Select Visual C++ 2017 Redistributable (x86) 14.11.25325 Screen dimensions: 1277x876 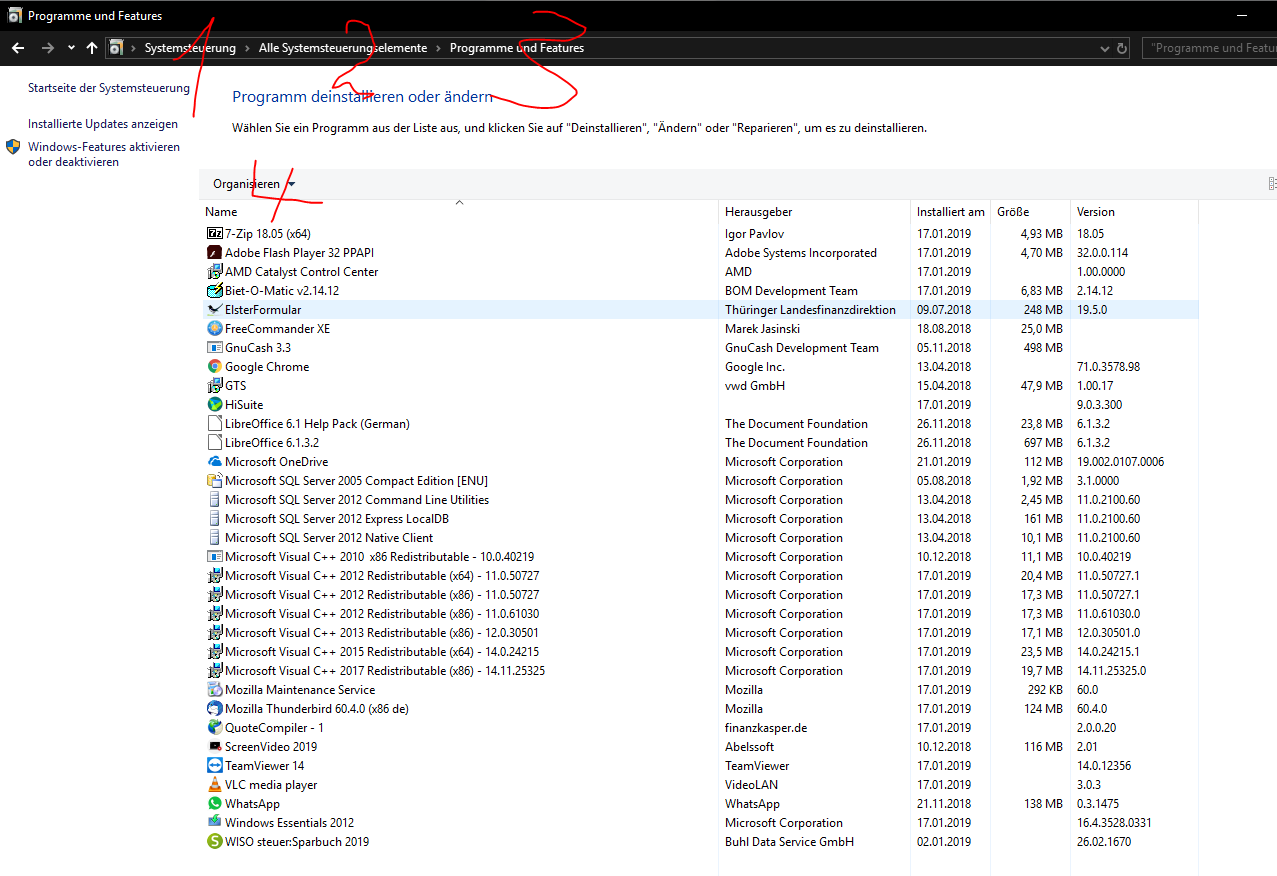pyautogui.click(x=700, y=671)
